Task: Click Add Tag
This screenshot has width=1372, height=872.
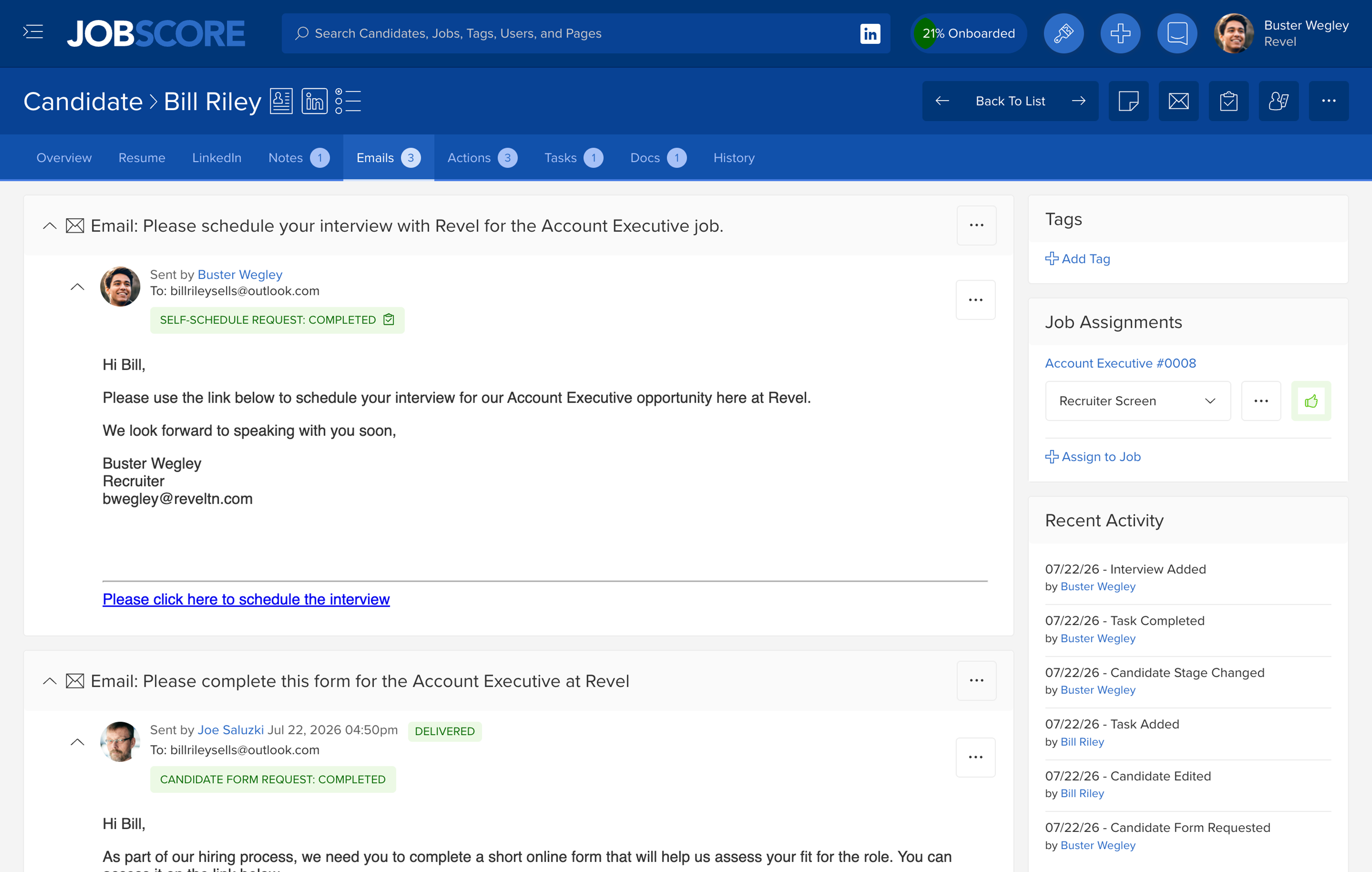Action: [x=1078, y=259]
